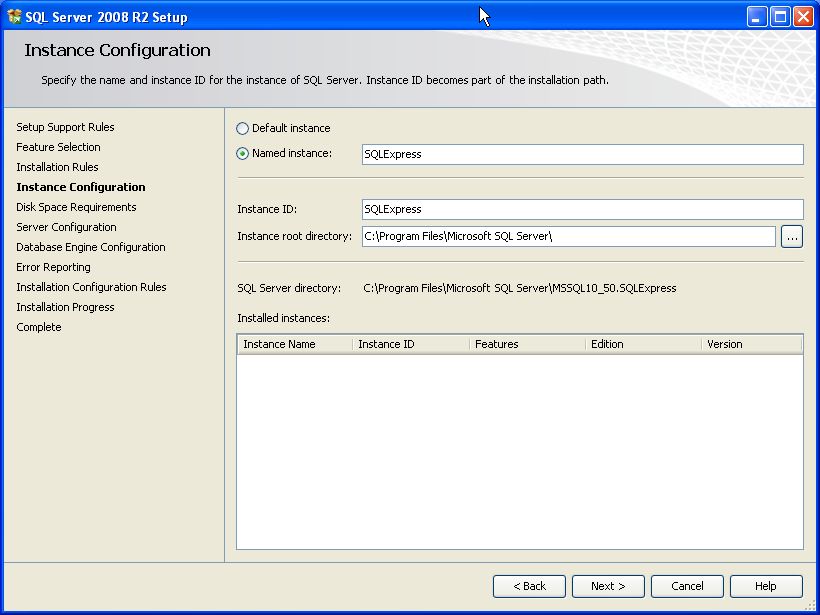The width and height of the screenshot is (820, 615).
Task: Maximize the setup window
Action: tap(780, 16)
